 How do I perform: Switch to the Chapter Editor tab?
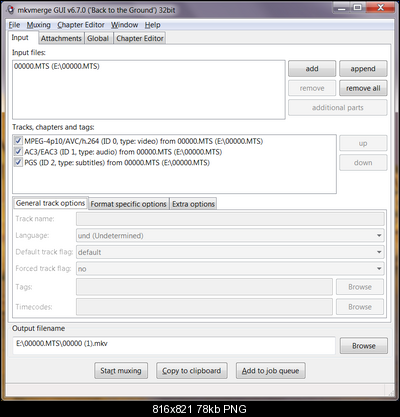tap(140, 38)
